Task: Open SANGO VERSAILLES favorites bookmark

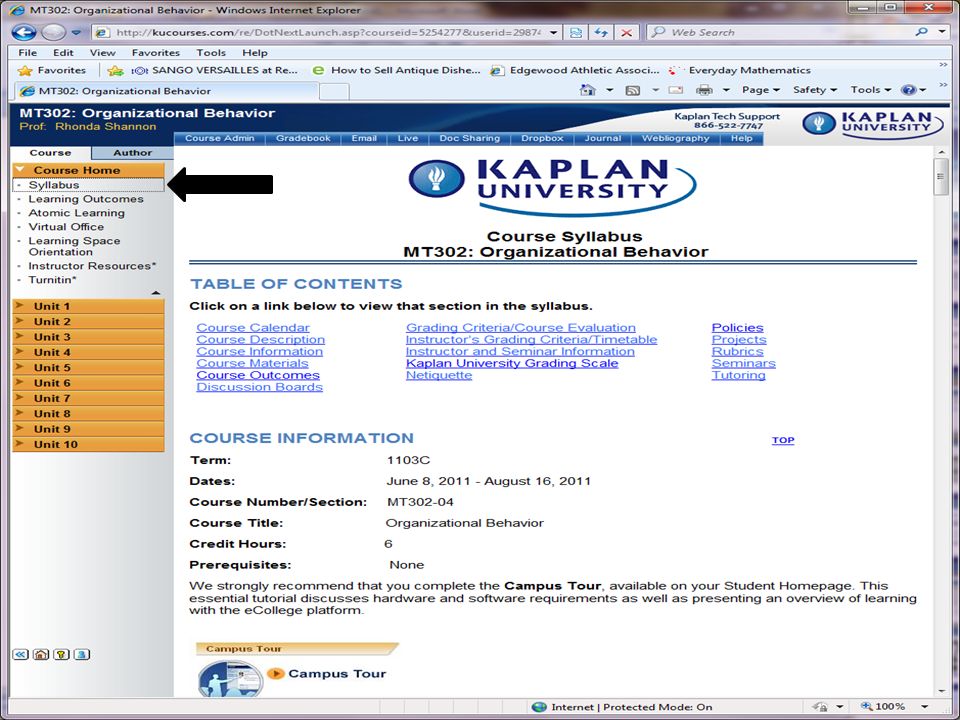Action: (x=214, y=70)
